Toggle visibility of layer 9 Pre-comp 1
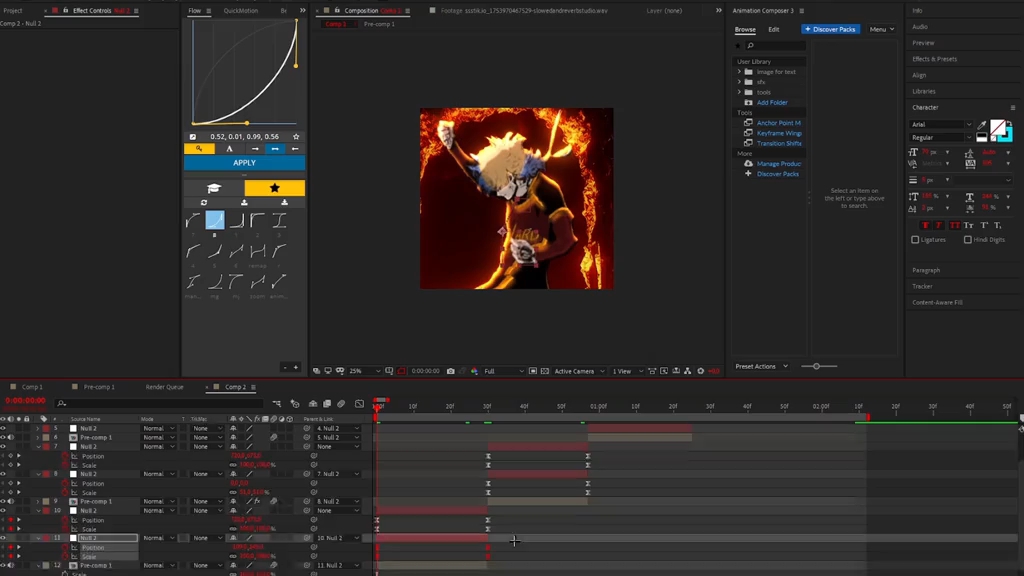The image size is (1024, 576). click(3, 502)
